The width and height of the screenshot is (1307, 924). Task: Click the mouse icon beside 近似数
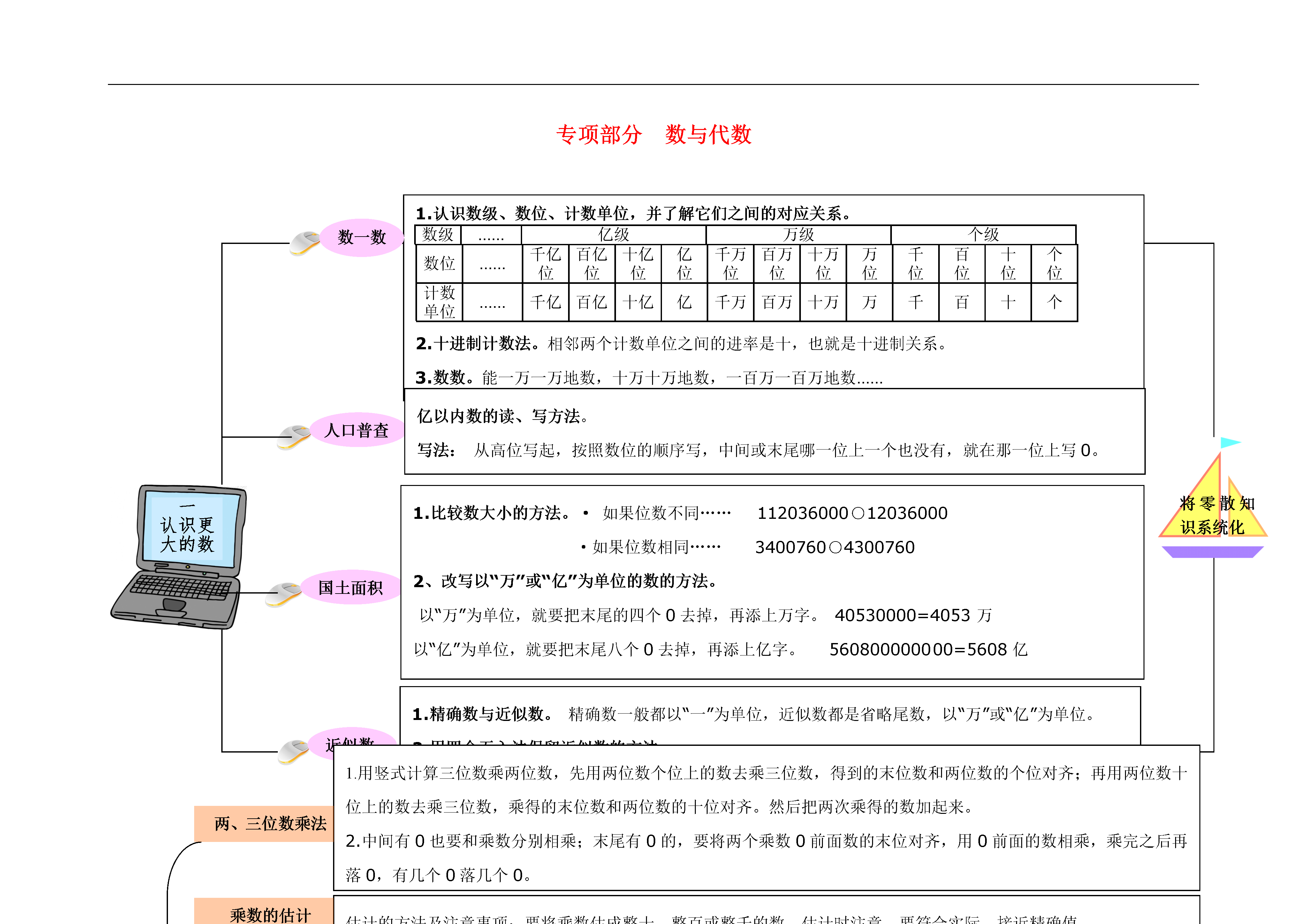point(294,752)
